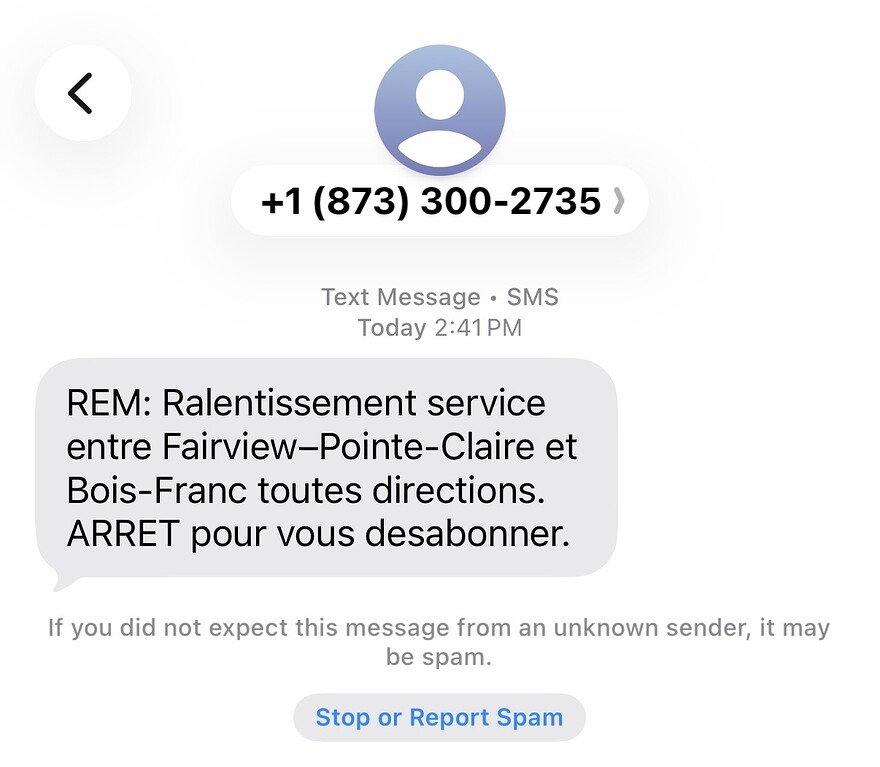Viewport: 880px width, 767px height.
Task: Select the Stop or Report Spam link
Action: (439, 717)
